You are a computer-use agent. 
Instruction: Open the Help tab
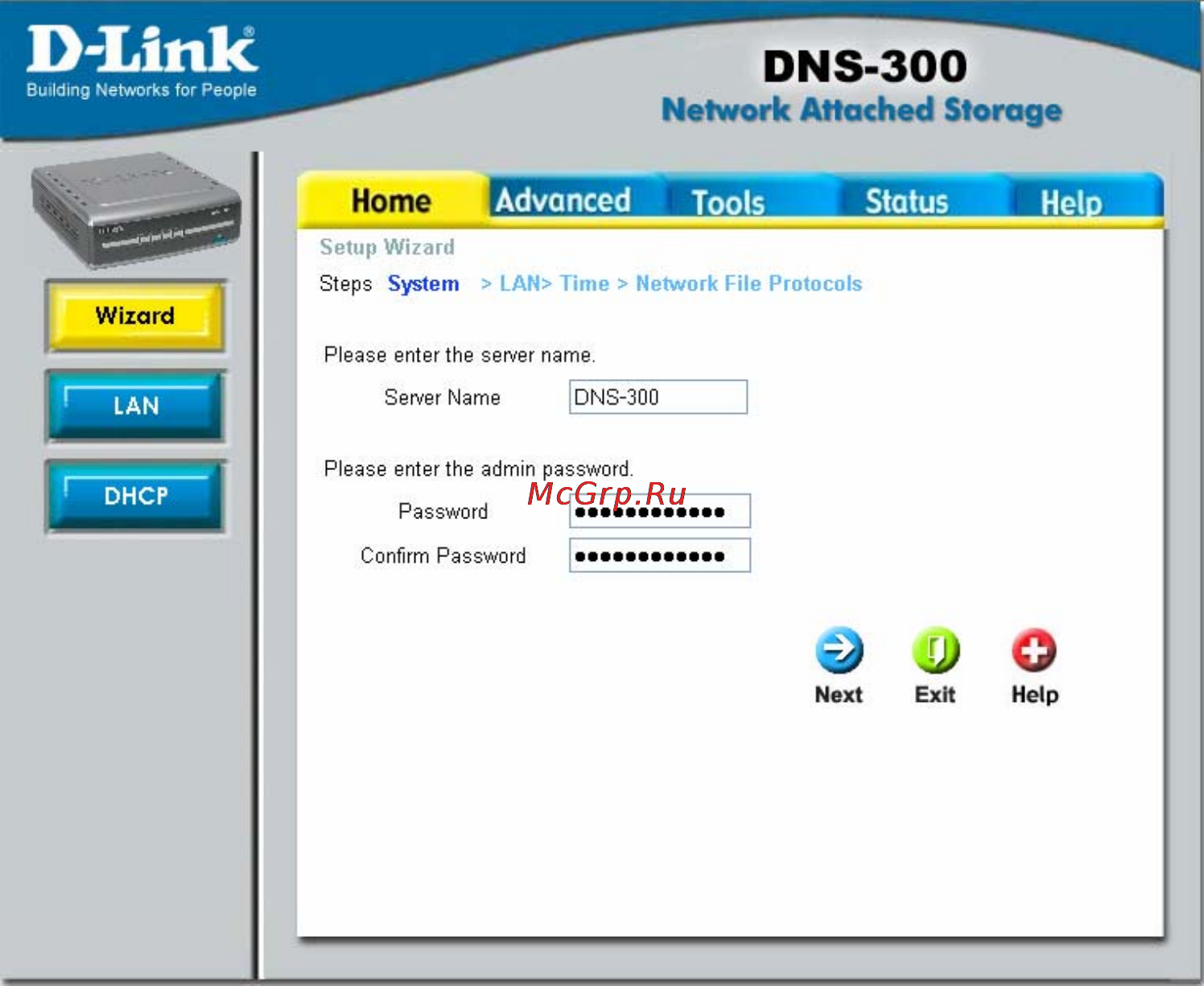(x=1070, y=202)
